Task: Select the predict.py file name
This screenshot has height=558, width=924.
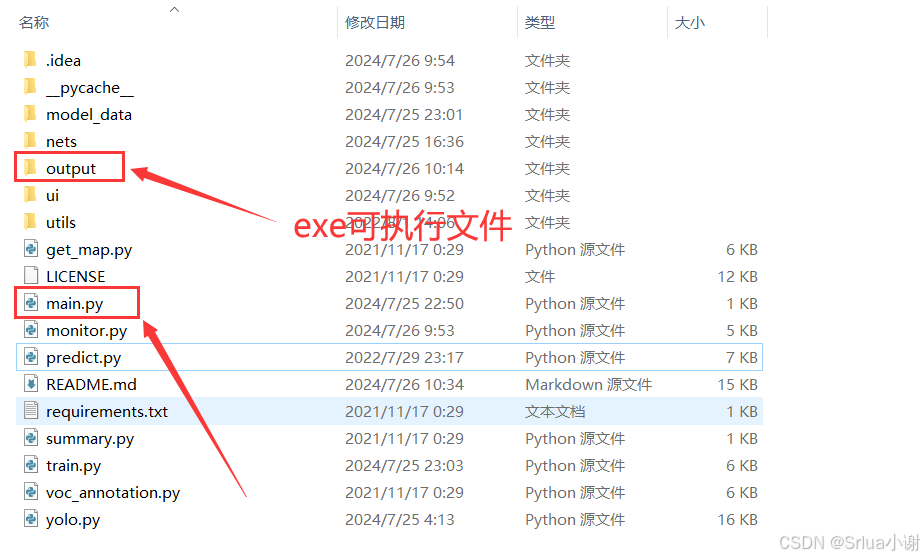Action: (x=84, y=358)
